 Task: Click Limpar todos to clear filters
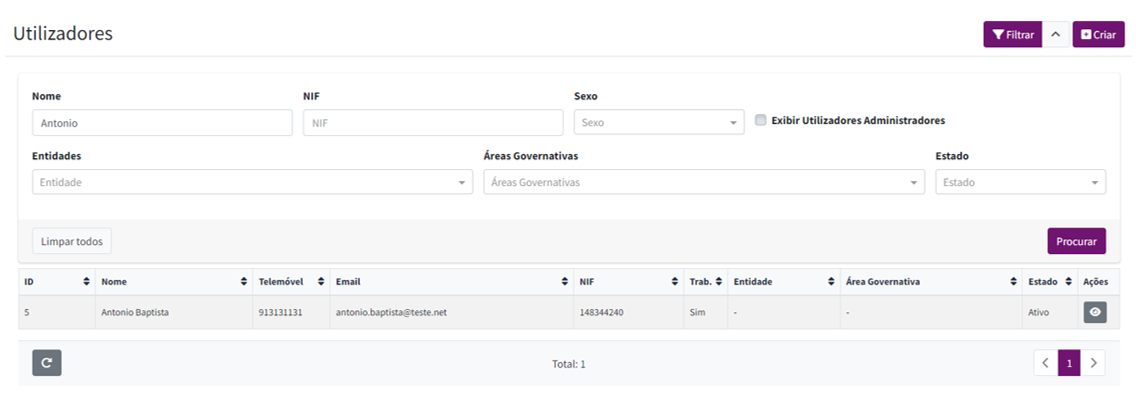coord(72,241)
